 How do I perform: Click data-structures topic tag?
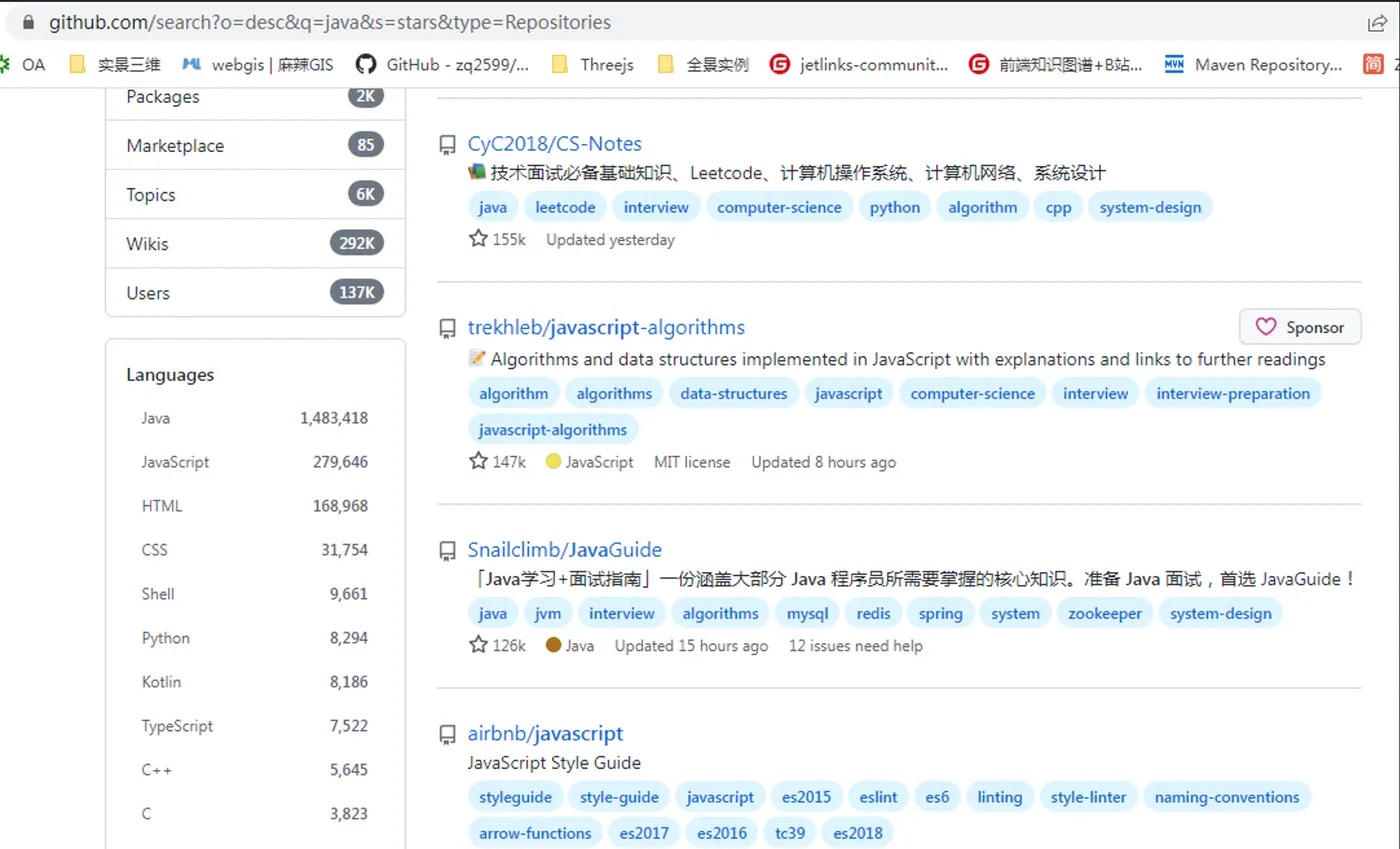(734, 394)
